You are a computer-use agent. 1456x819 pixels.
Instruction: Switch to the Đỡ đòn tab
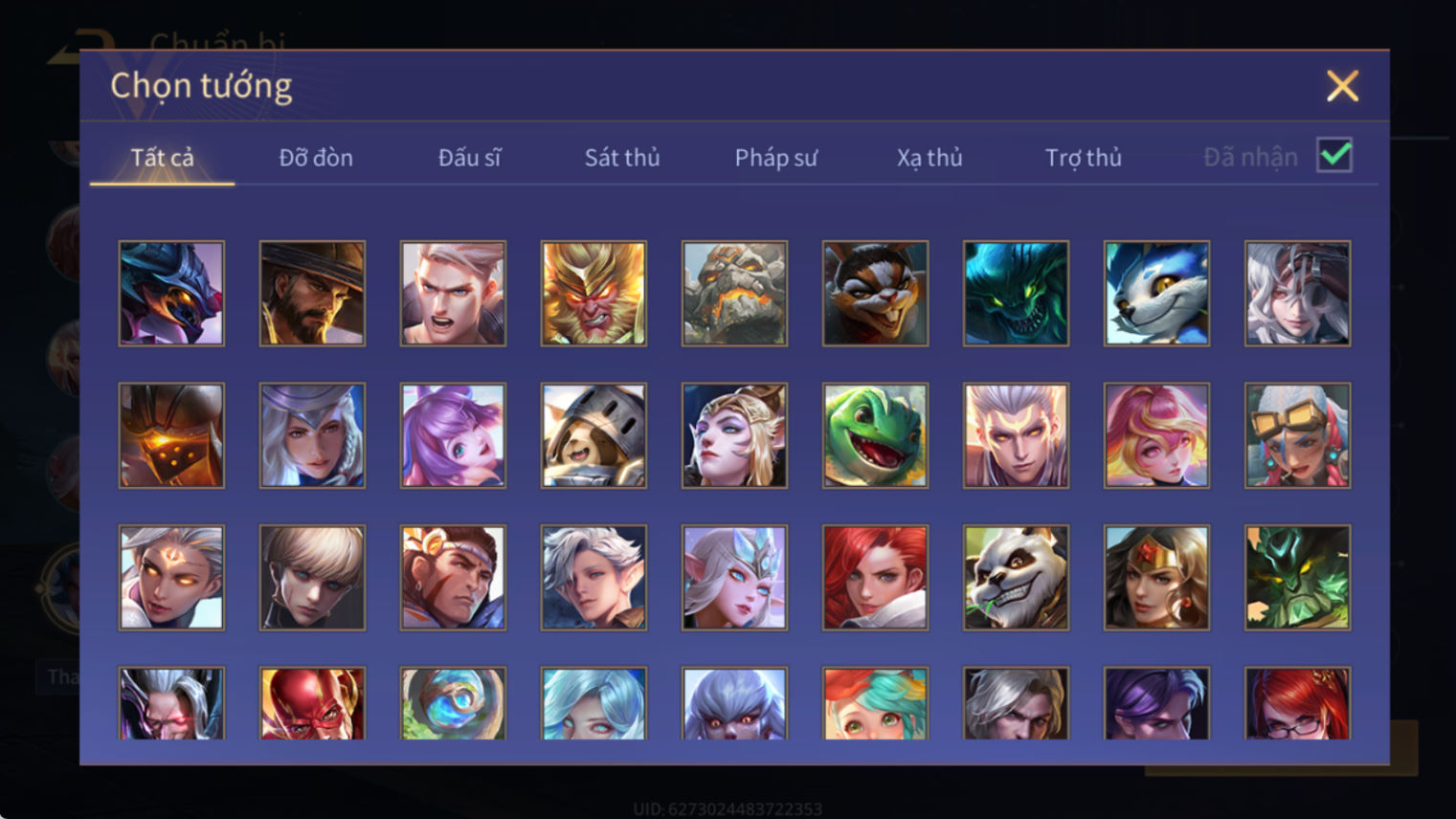(x=316, y=158)
